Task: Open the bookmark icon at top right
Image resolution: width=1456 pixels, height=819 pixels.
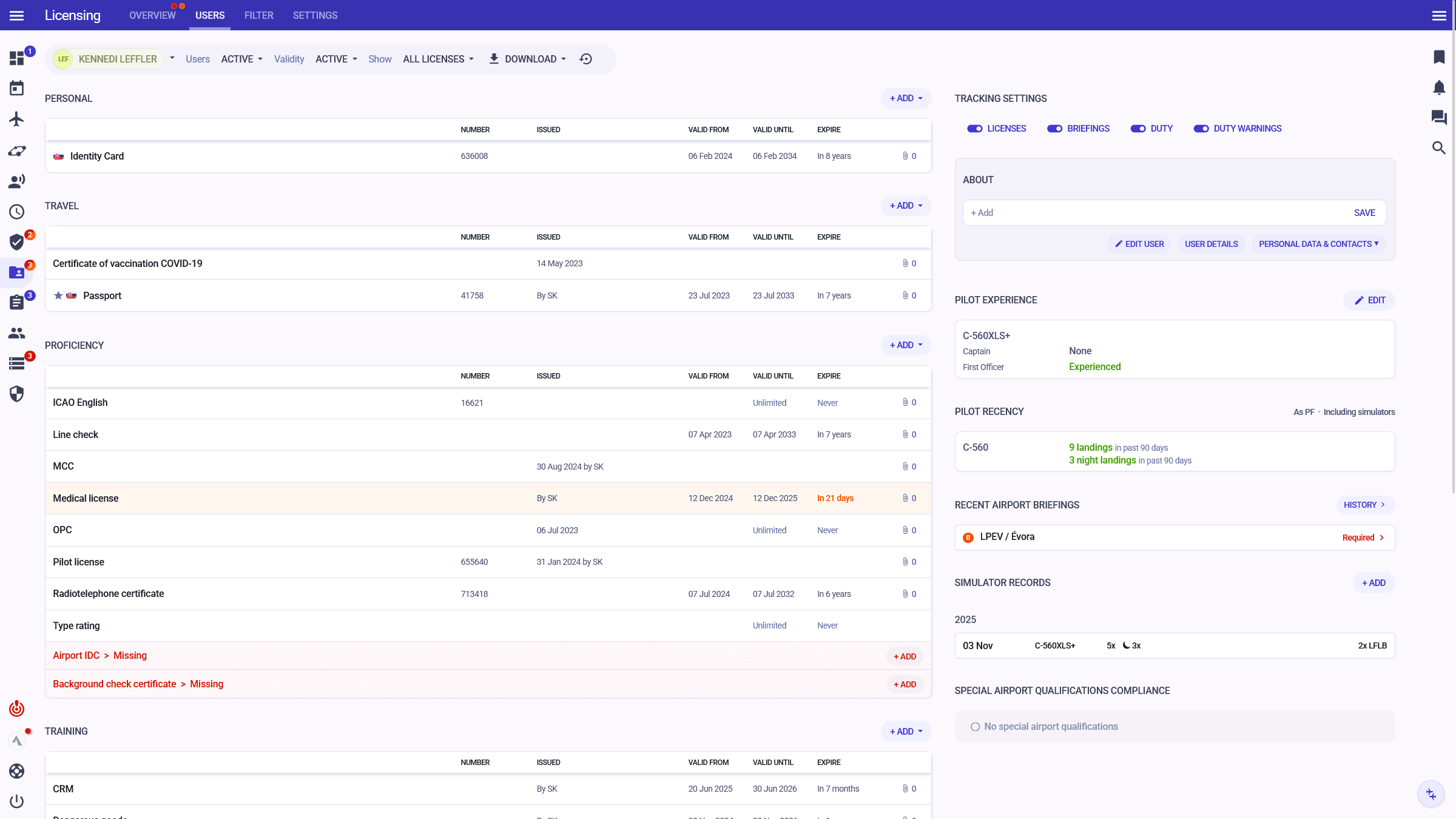Action: click(x=1438, y=57)
